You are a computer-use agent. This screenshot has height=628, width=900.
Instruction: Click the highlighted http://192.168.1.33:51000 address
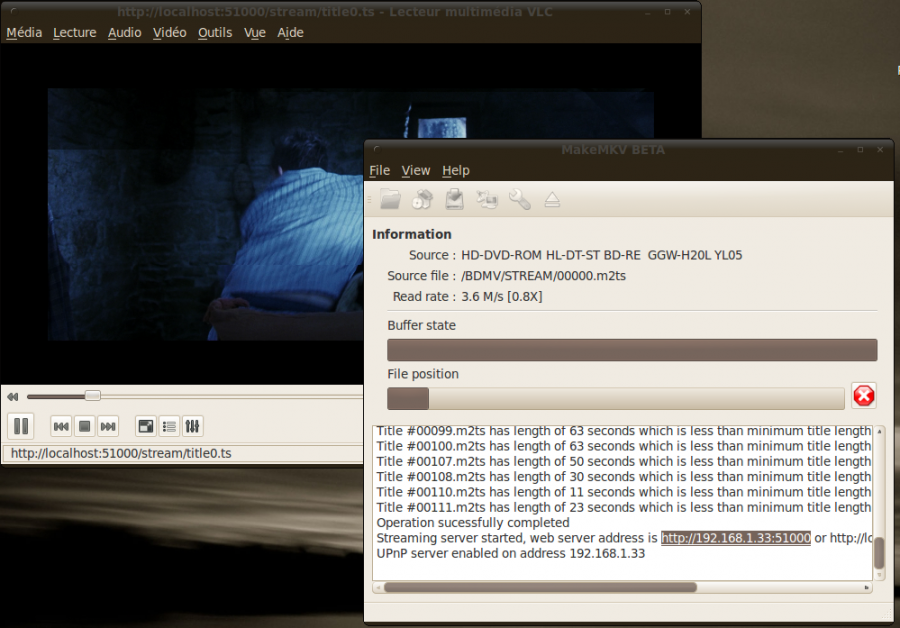[x=736, y=538]
